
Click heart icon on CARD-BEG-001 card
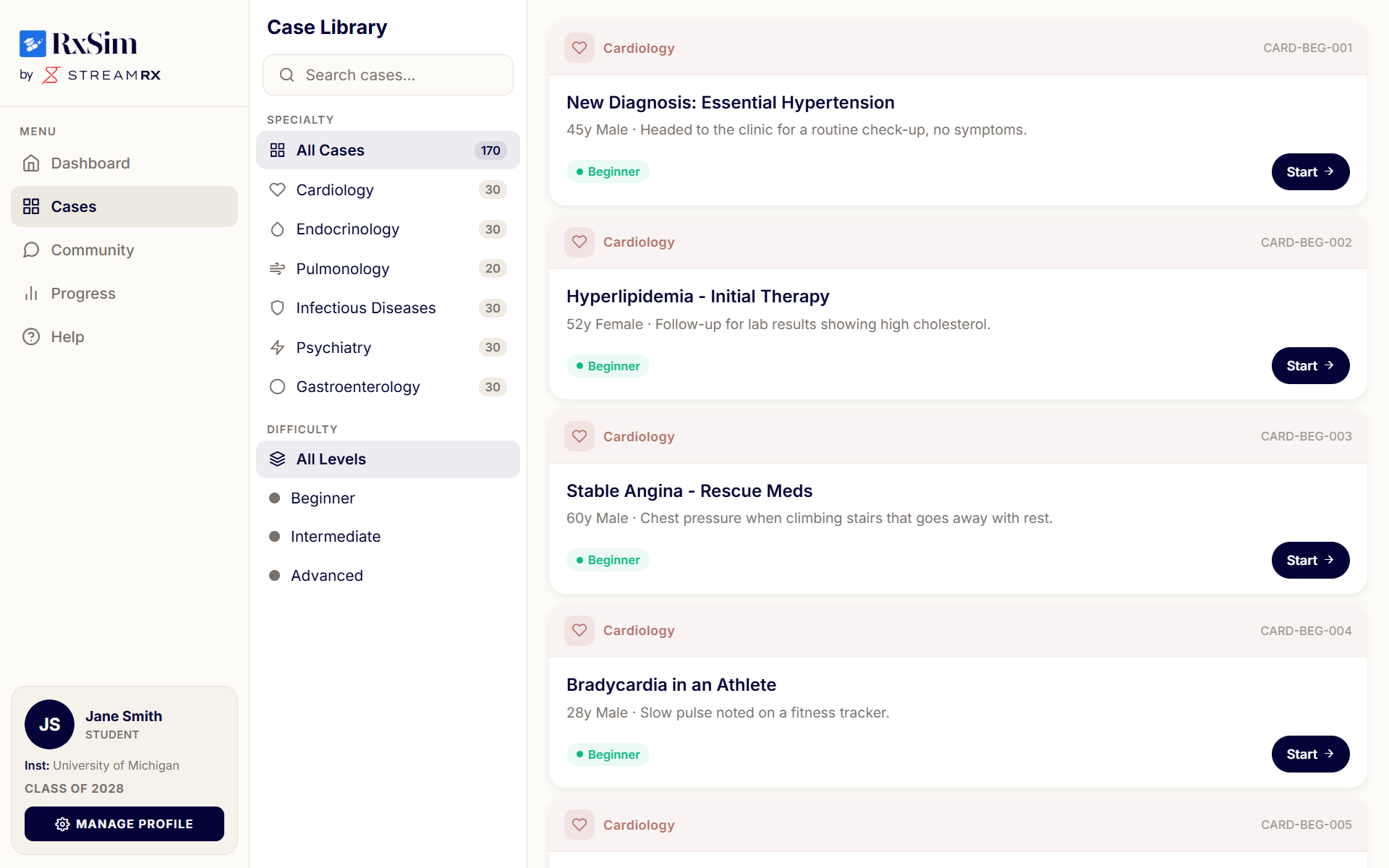tap(579, 48)
